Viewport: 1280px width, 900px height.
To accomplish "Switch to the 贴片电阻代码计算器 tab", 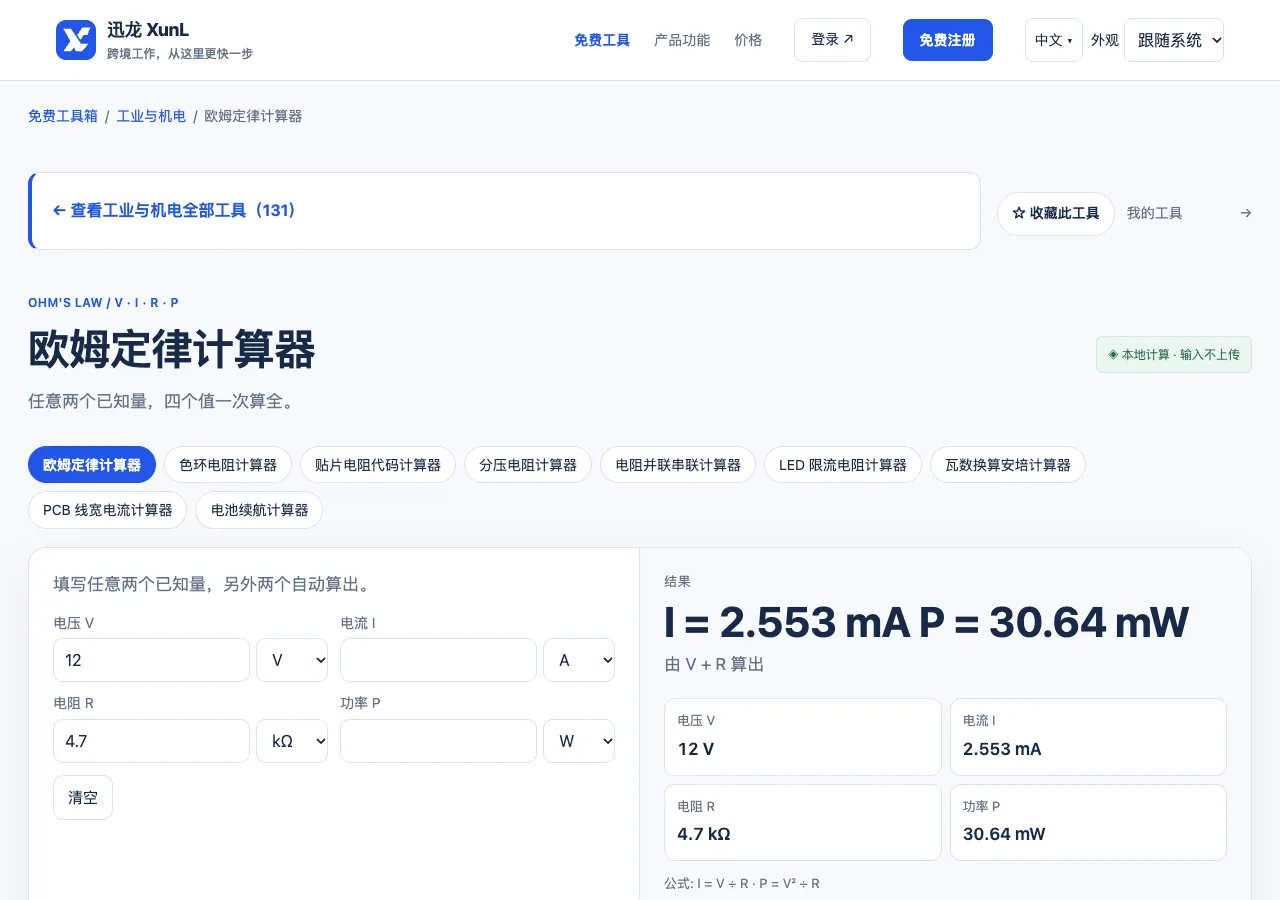I will pyautogui.click(x=378, y=465).
